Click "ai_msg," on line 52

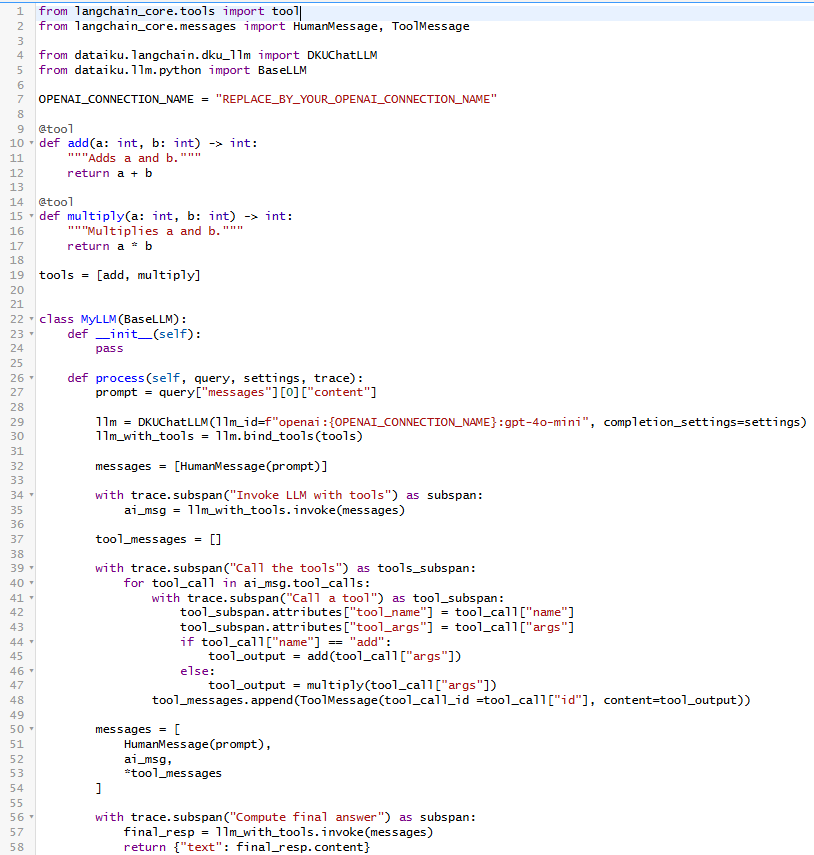pyautogui.click(x=148, y=759)
